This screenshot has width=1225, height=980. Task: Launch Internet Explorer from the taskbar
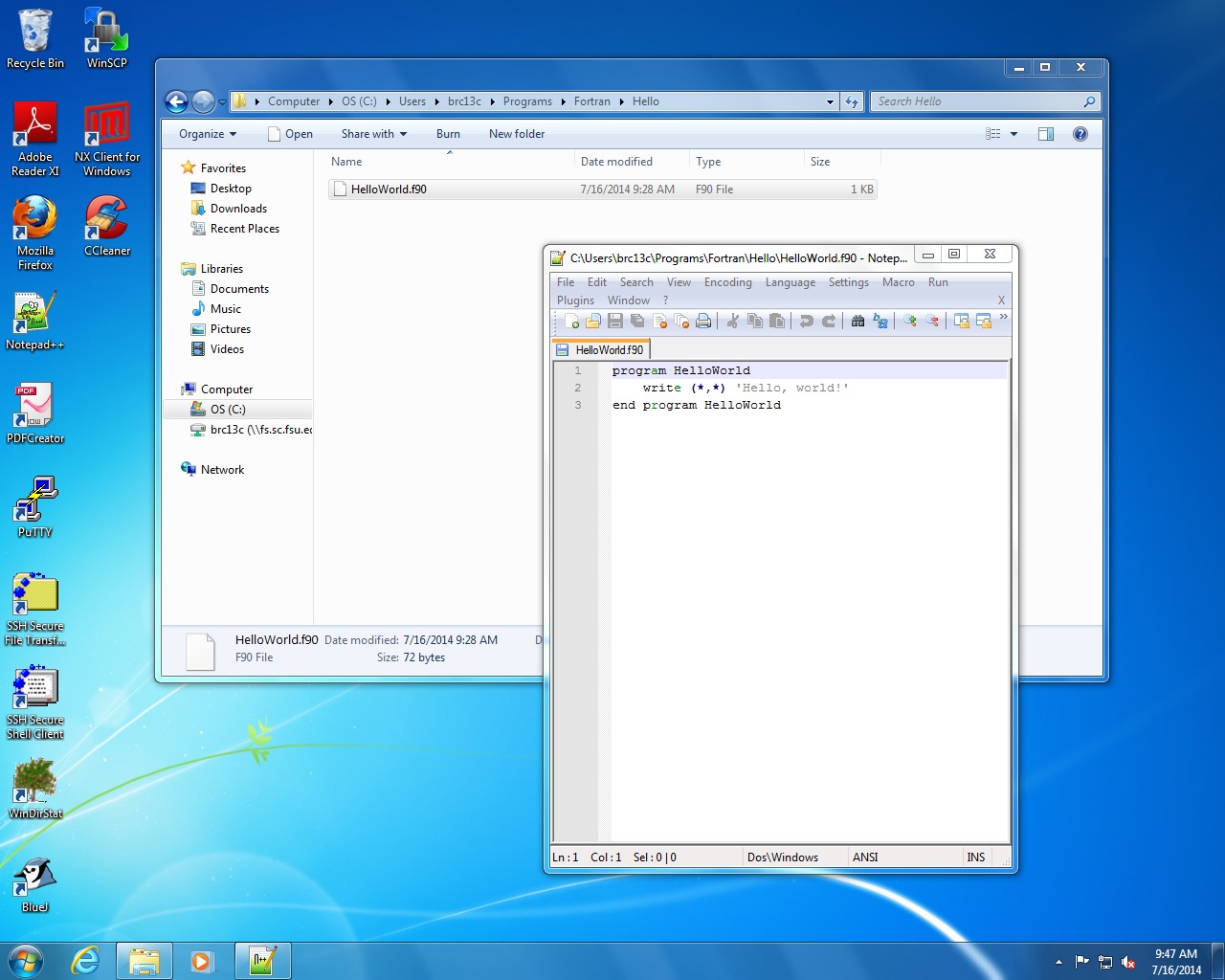[x=85, y=961]
